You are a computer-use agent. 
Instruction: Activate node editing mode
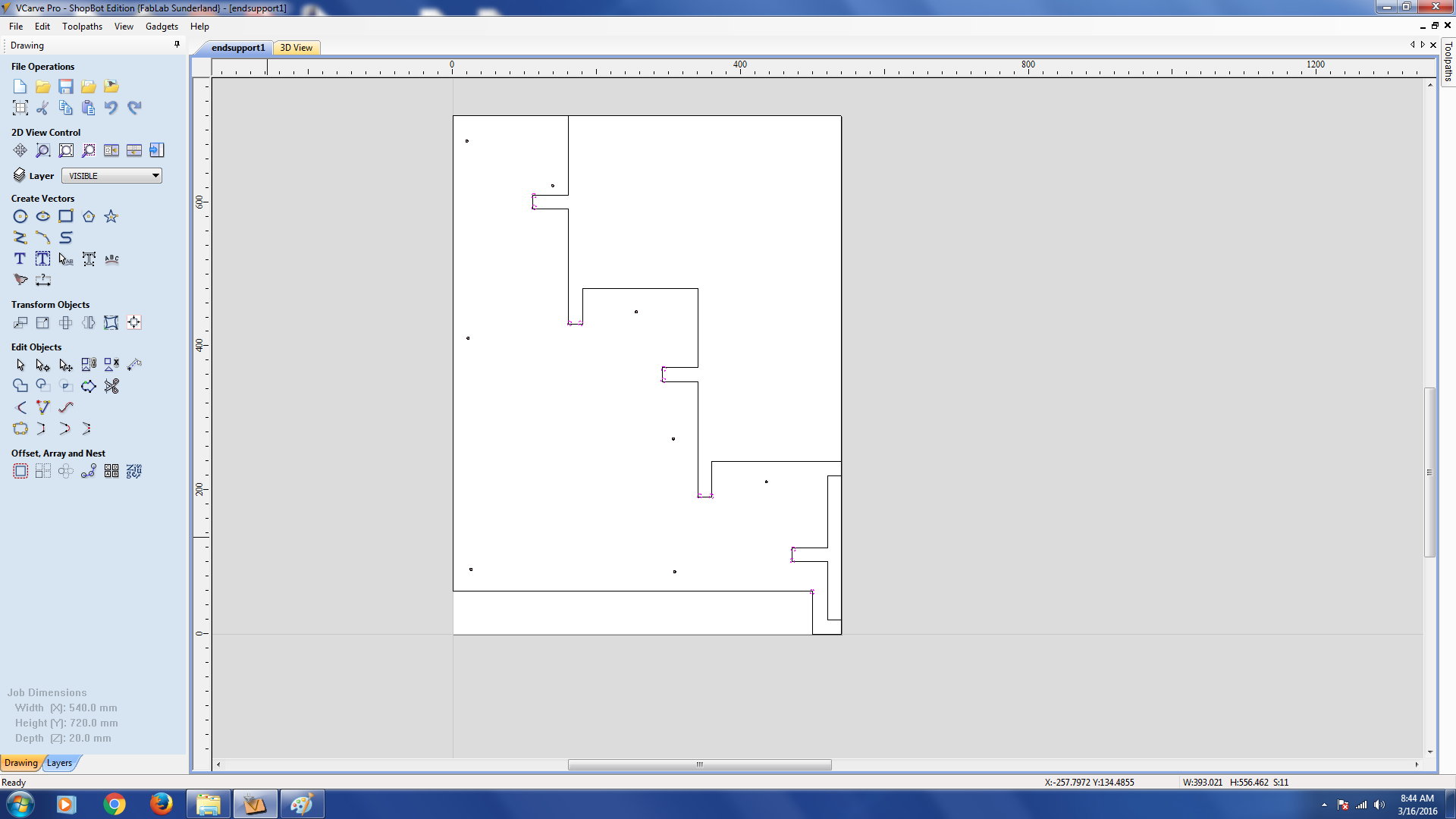pos(43,365)
